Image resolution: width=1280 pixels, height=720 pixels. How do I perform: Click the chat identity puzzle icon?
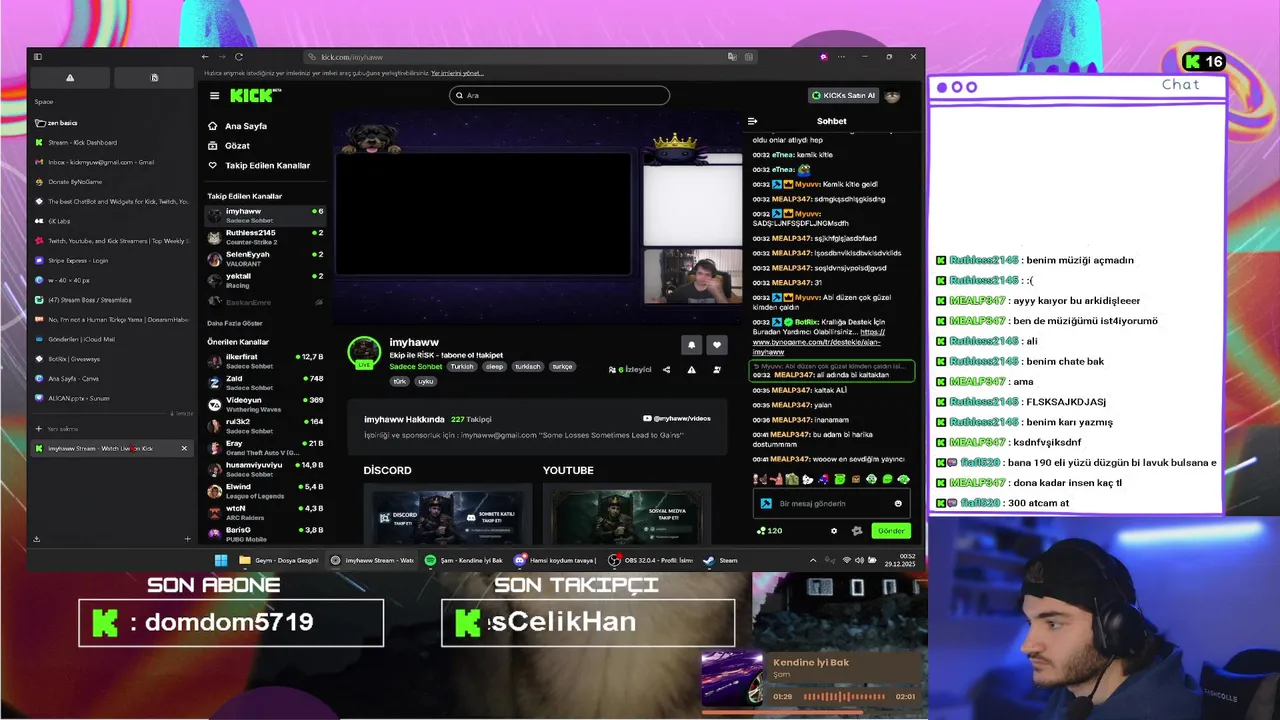point(856,531)
